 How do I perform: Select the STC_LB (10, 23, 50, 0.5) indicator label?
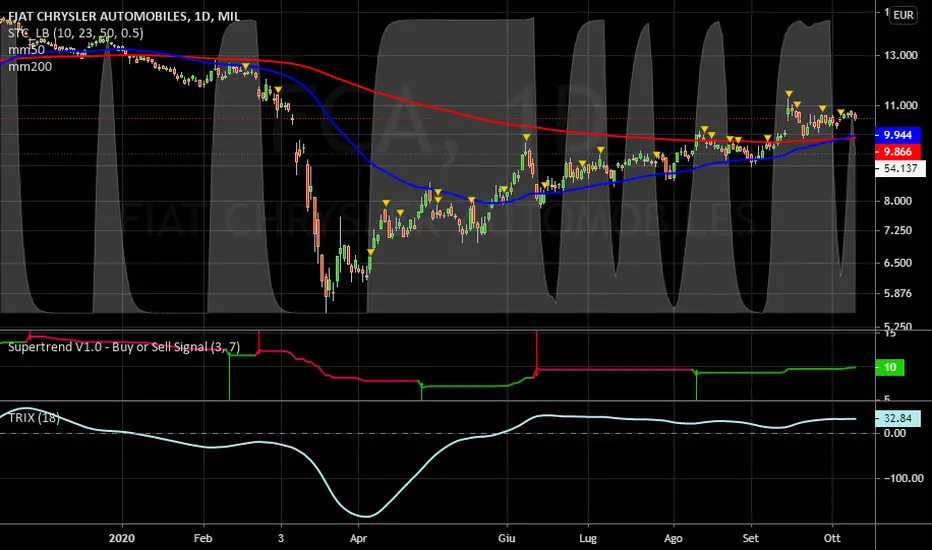point(75,33)
